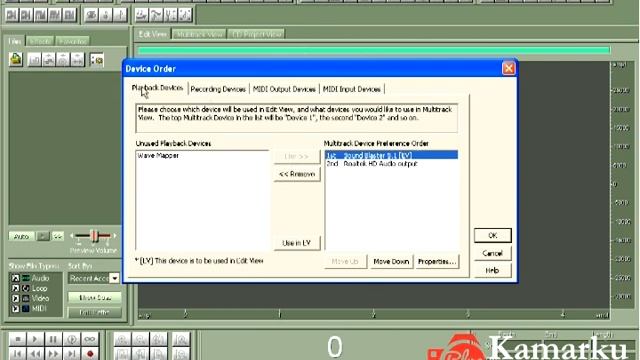Click the << Remove button

point(297,174)
